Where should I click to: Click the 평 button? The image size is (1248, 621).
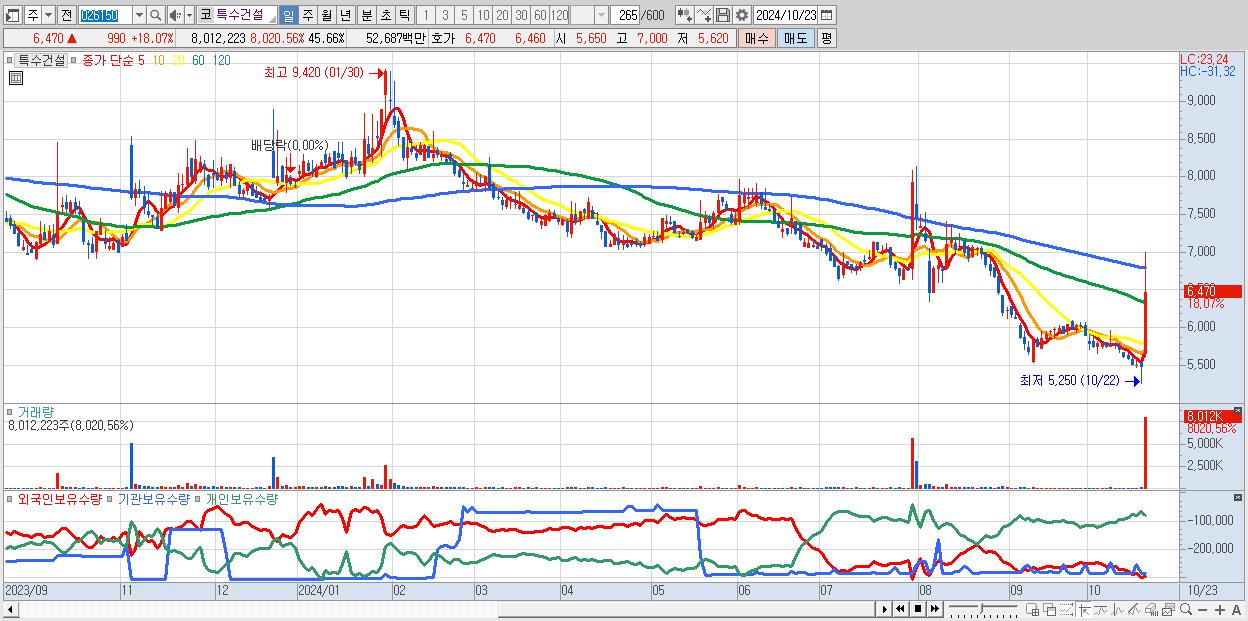(826, 38)
